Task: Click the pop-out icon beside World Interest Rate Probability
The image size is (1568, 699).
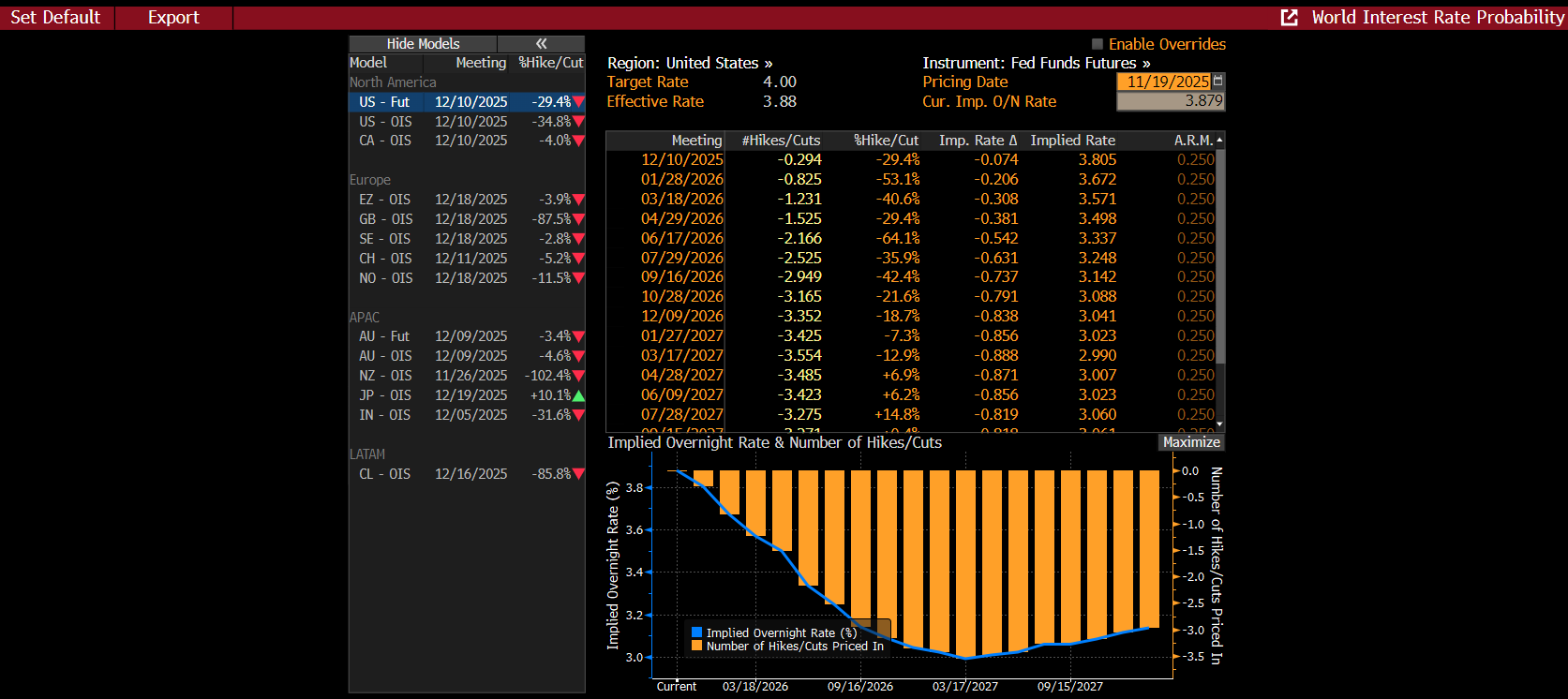Action: tap(1290, 18)
